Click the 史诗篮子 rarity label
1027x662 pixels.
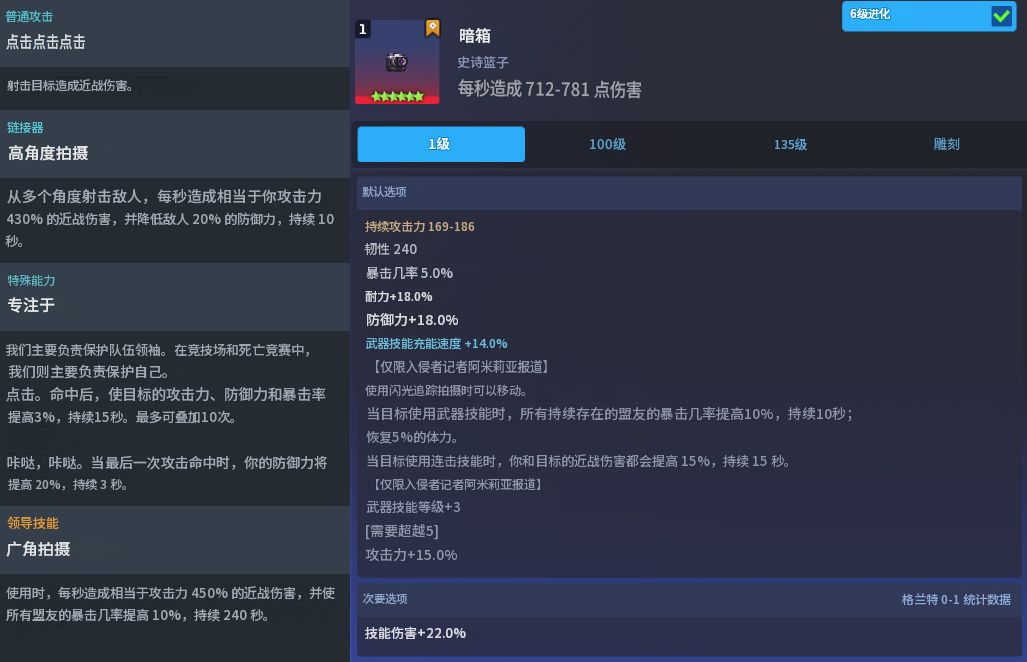(483, 62)
